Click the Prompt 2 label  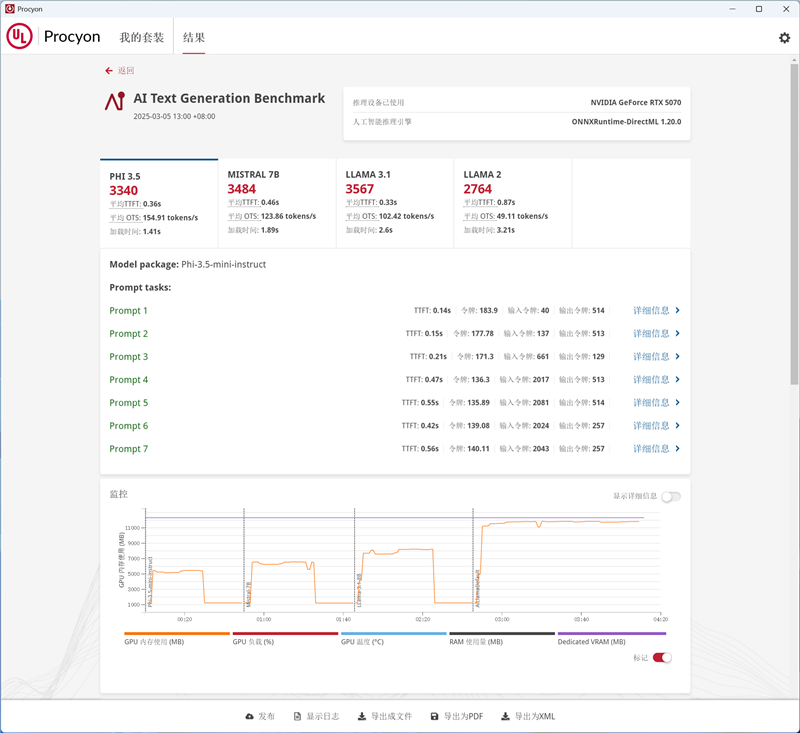pos(129,334)
